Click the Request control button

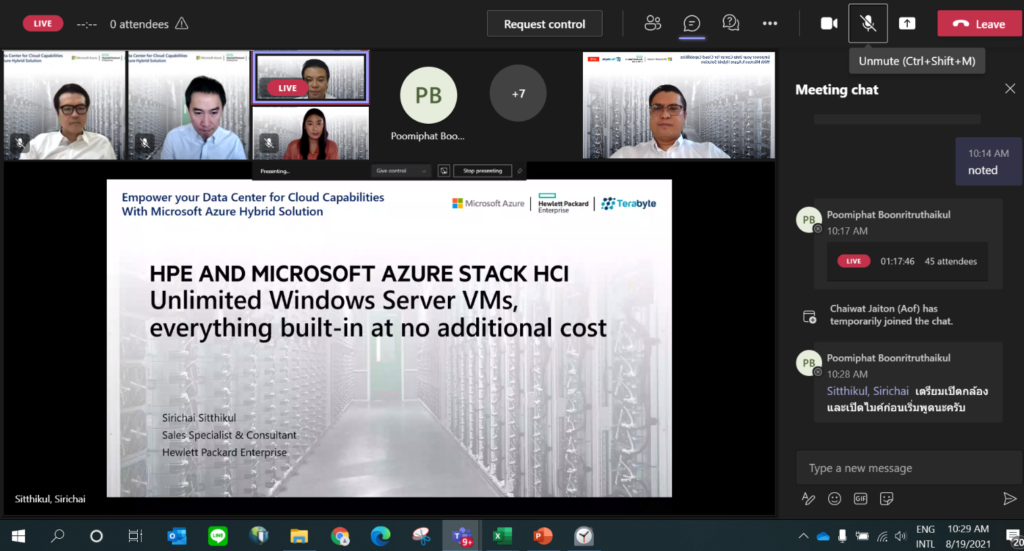pyautogui.click(x=544, y=24)
